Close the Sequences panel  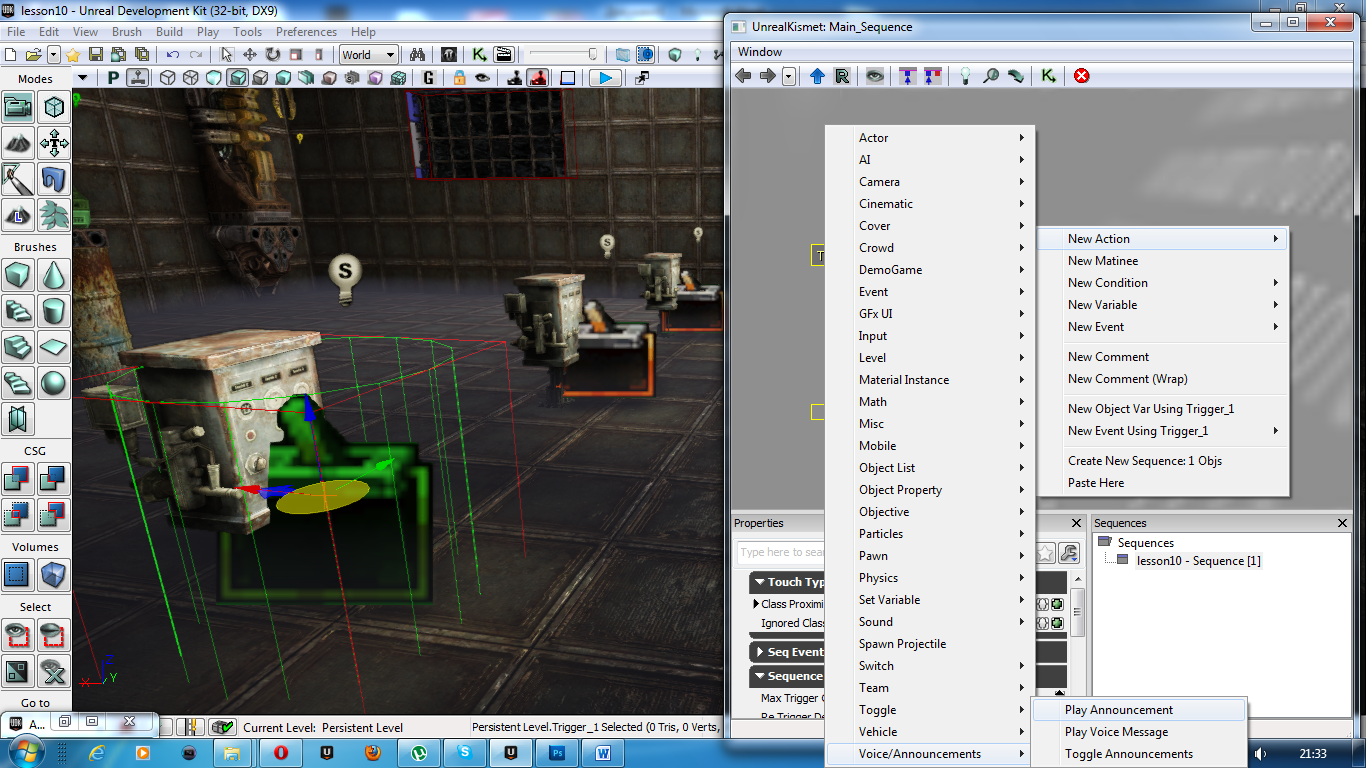tap(1343, 523)
